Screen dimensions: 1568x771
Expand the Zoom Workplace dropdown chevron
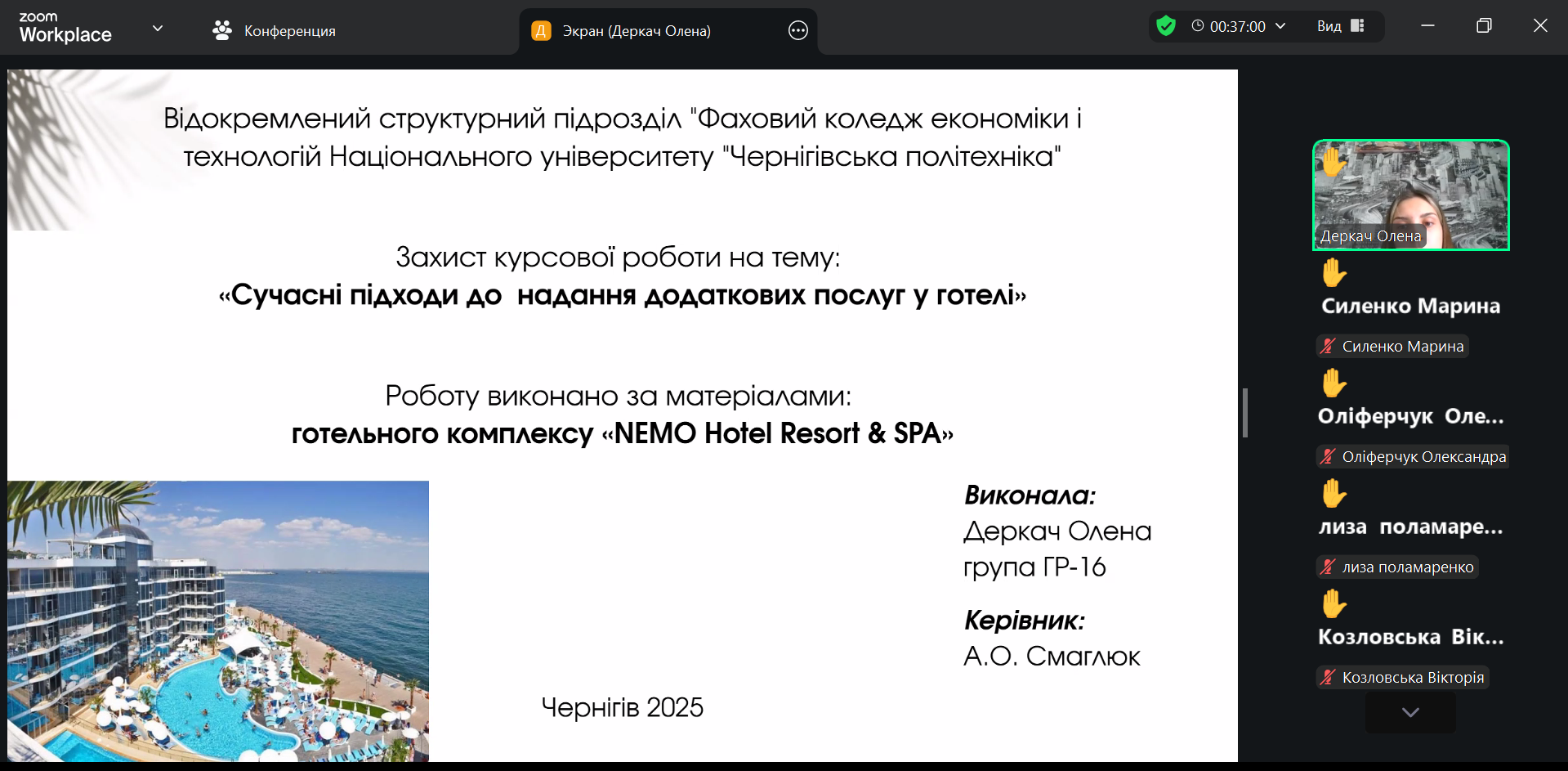pos(158,28)
